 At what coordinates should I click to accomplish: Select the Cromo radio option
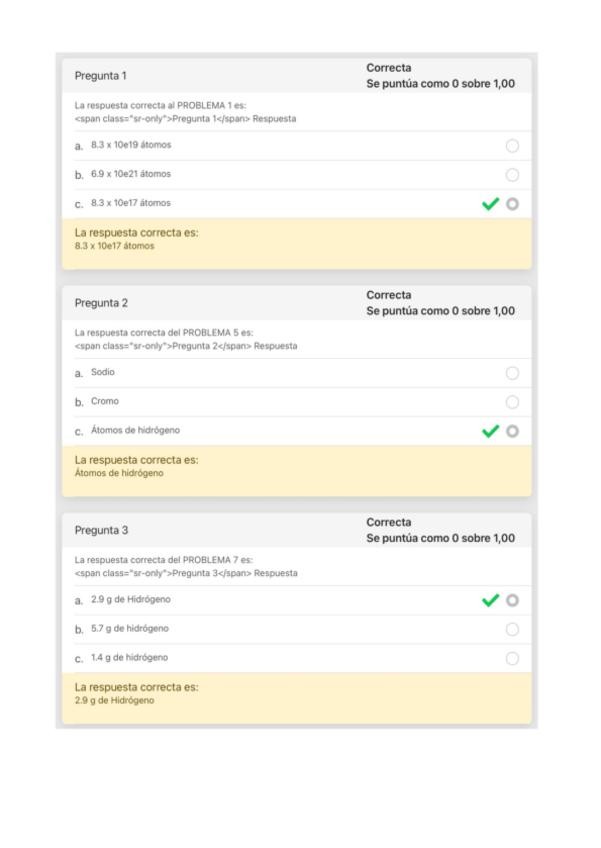tap(513, 402)
